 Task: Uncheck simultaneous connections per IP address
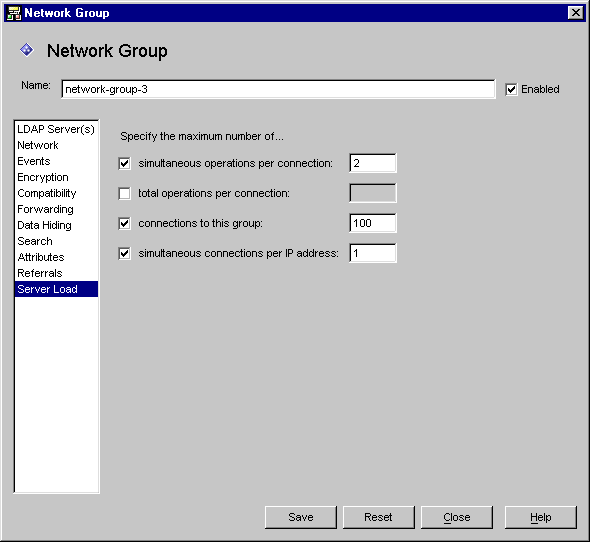click(x=125, y=254)
